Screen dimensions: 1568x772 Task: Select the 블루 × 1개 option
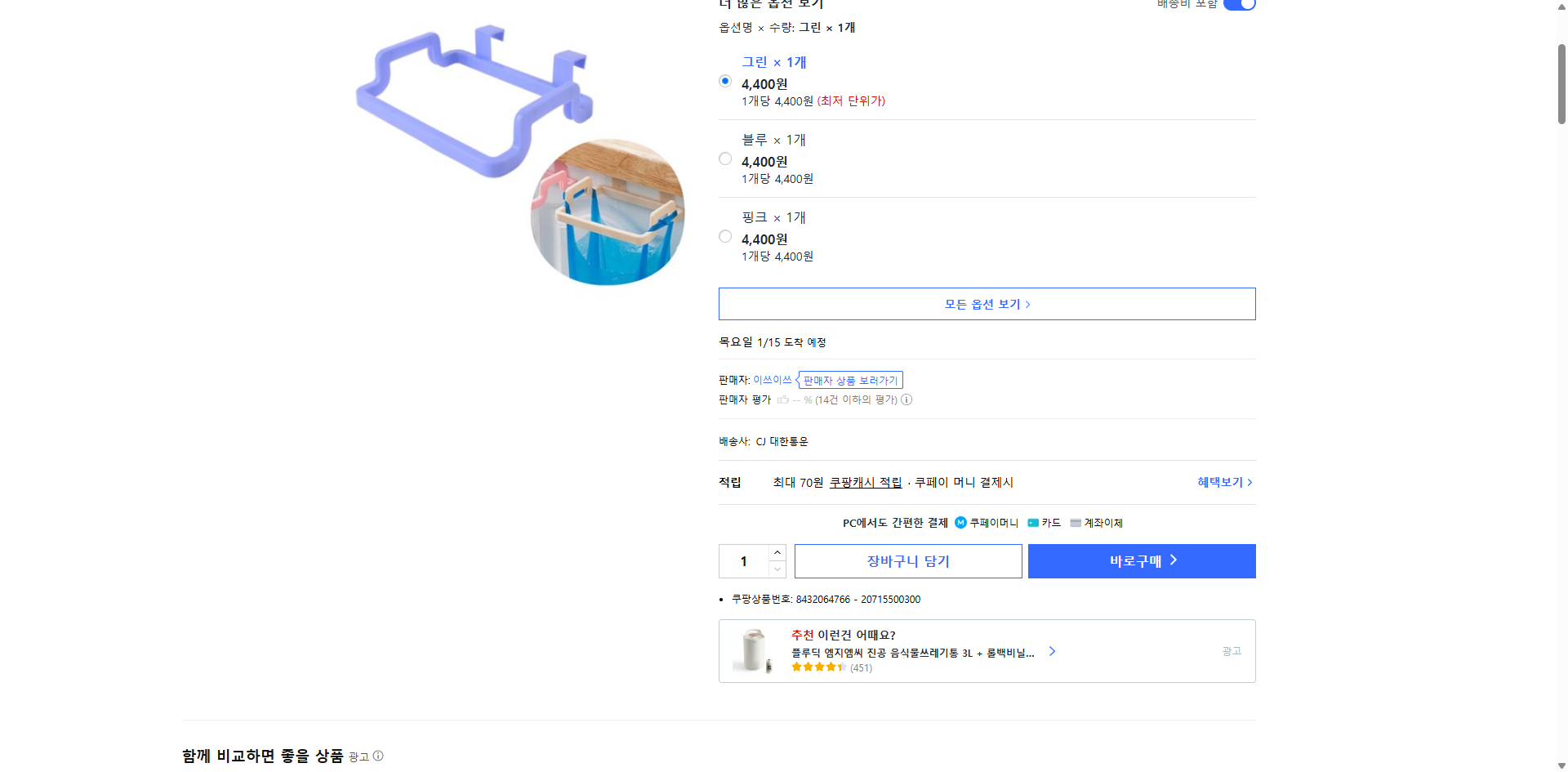[724, 158]
